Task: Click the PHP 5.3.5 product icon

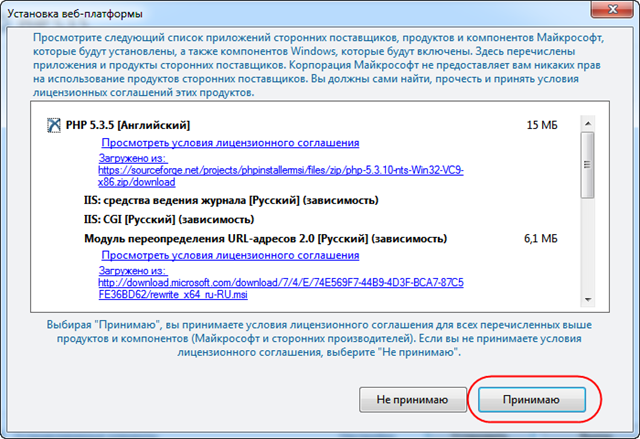Action: coord(53,125)
